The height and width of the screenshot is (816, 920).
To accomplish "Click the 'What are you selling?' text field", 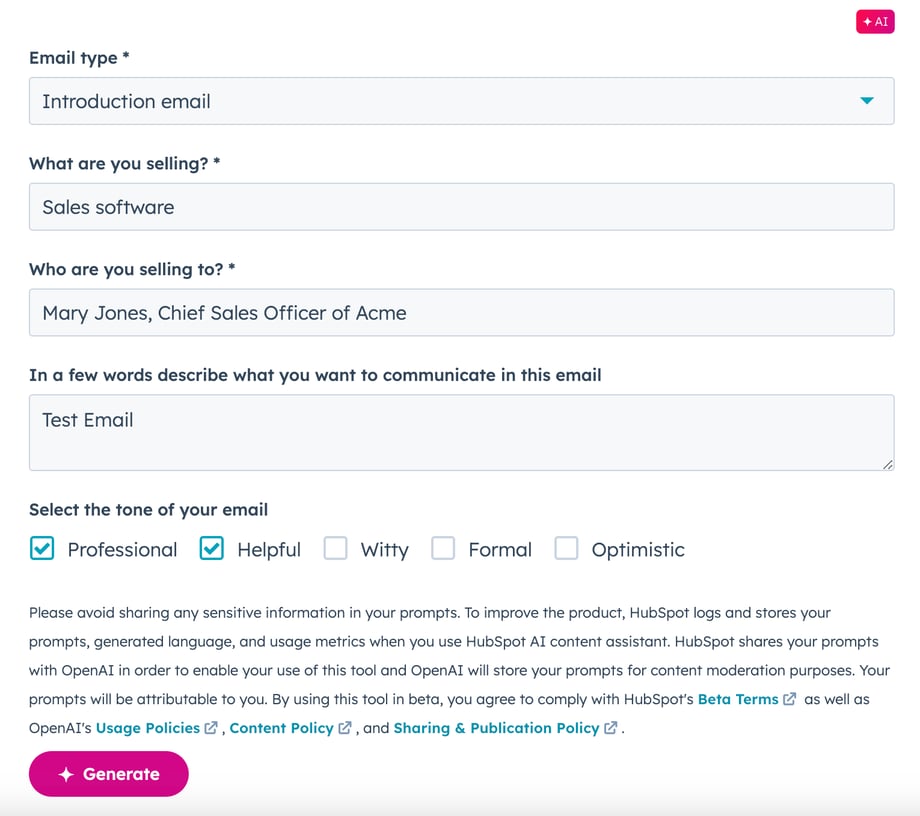I will [x=460, y=207].
